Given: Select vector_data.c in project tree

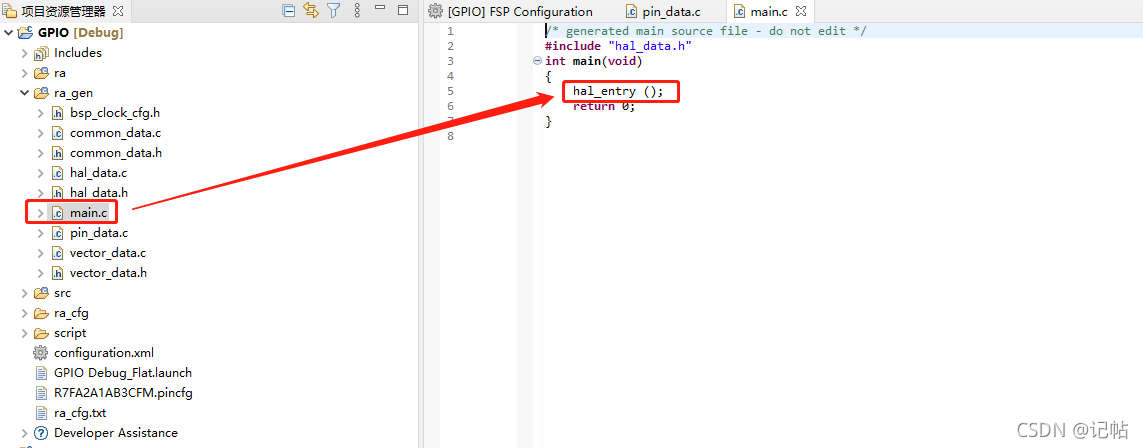Looking at the screenshot, I should pos(108,253).
